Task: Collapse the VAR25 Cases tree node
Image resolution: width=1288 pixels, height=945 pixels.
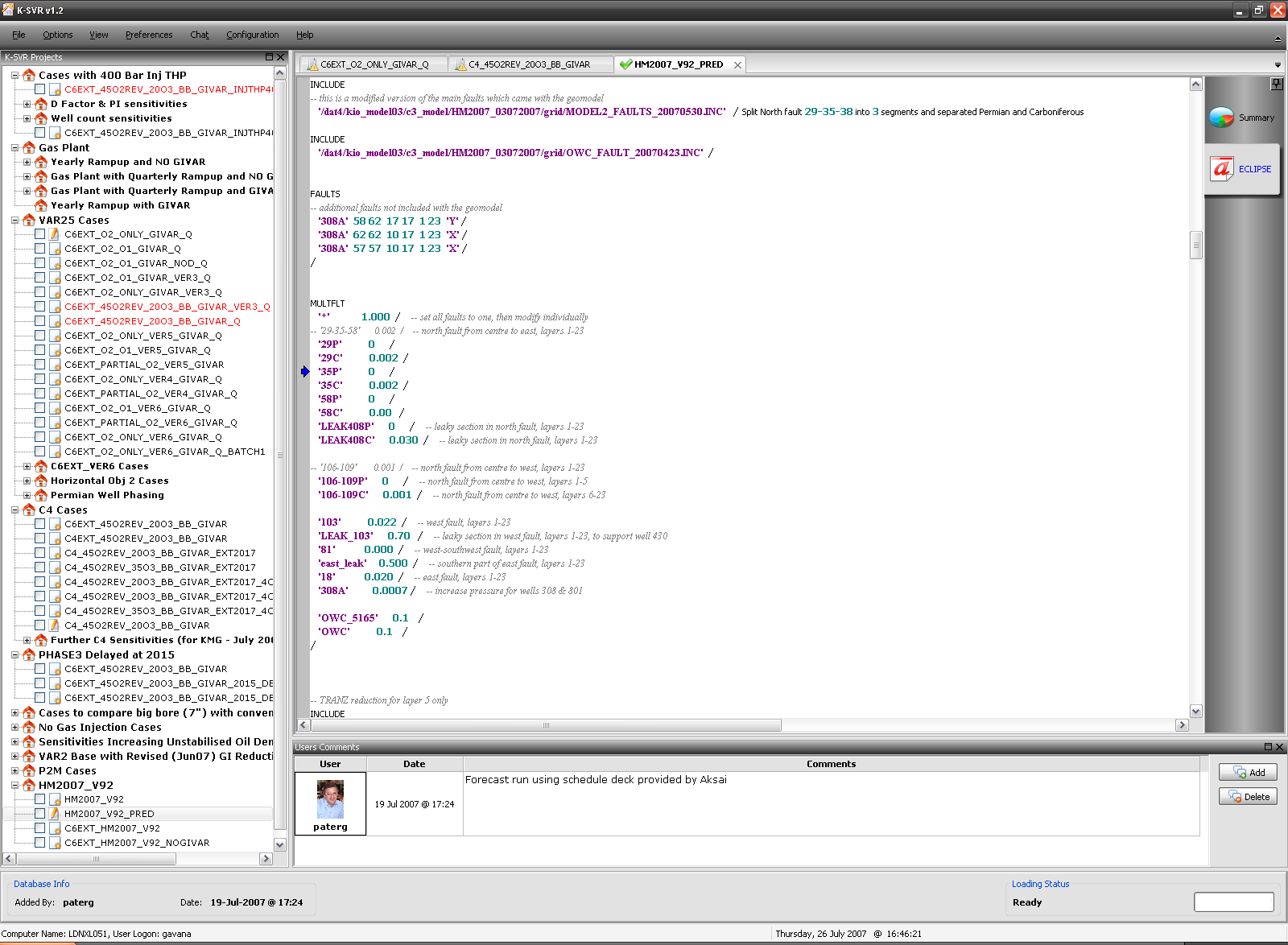Action: [14, 220]
